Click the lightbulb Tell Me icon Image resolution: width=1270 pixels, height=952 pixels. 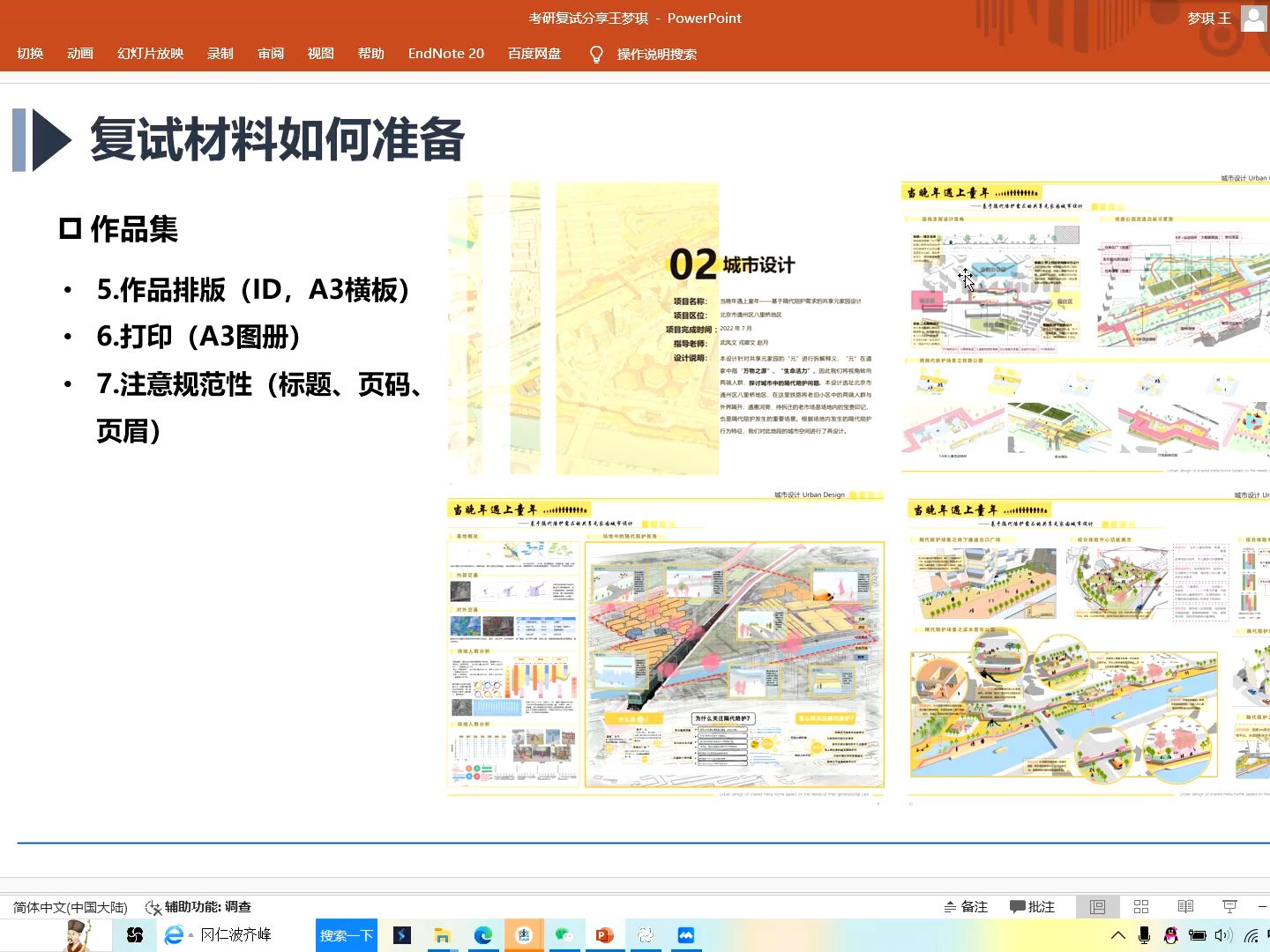pos(596,55)
